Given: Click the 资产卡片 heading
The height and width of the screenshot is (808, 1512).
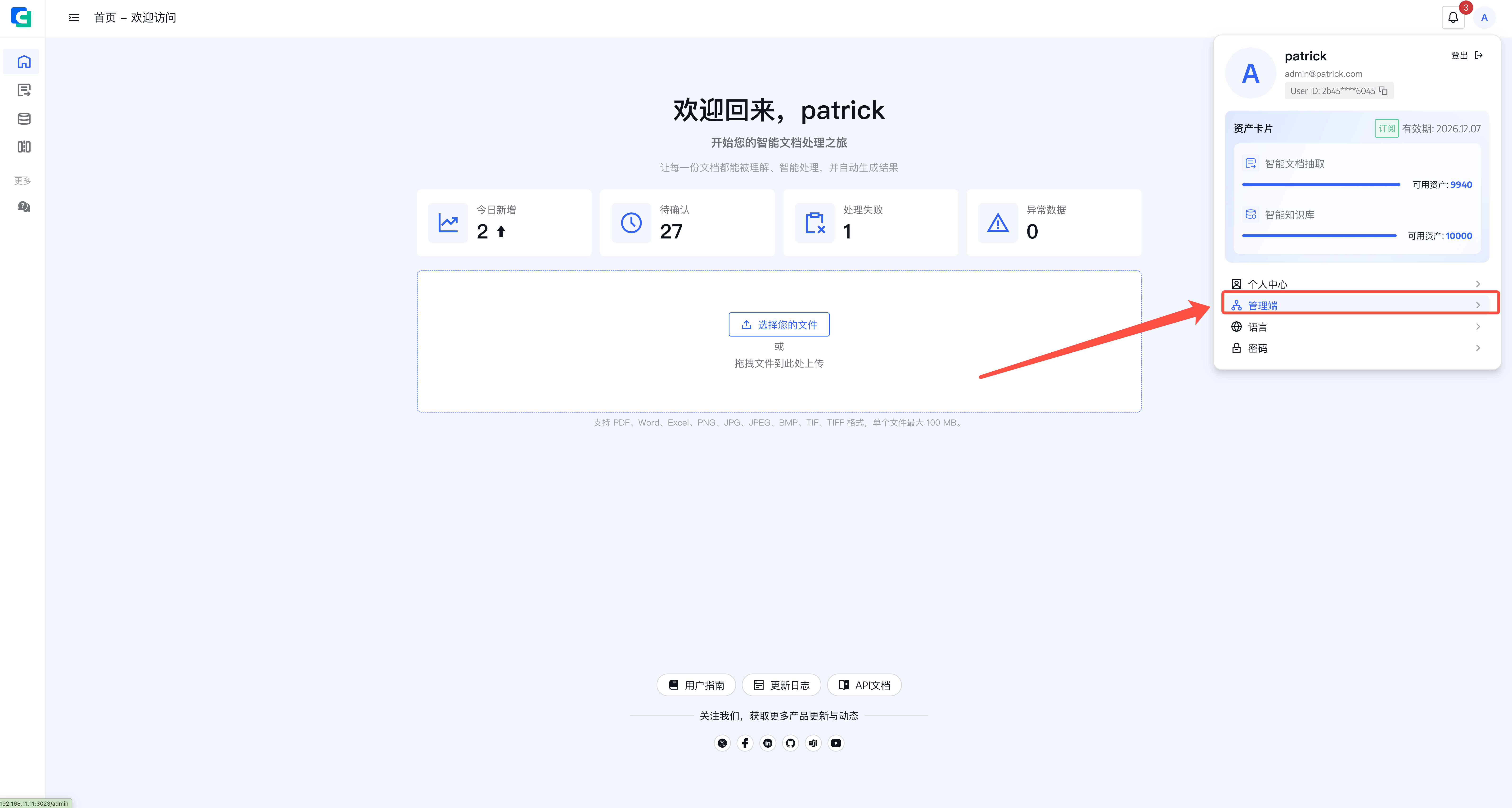Looking at the screenshot, I should [x=1253, y=129].
